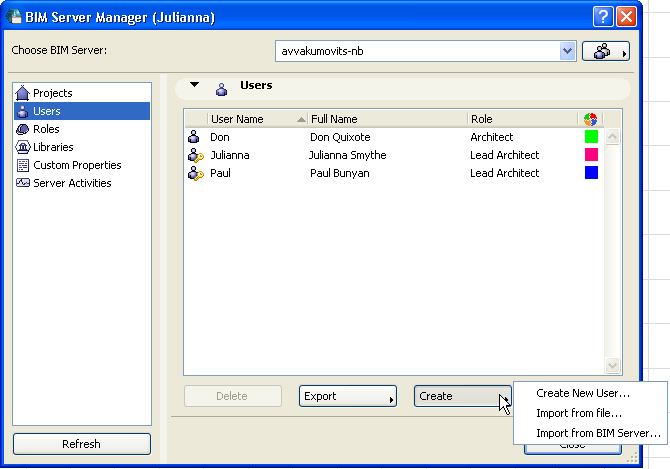Screen dimensions: 670x469
Task: Click the user list scroll up arrow
Action: [x=612, y=137]
